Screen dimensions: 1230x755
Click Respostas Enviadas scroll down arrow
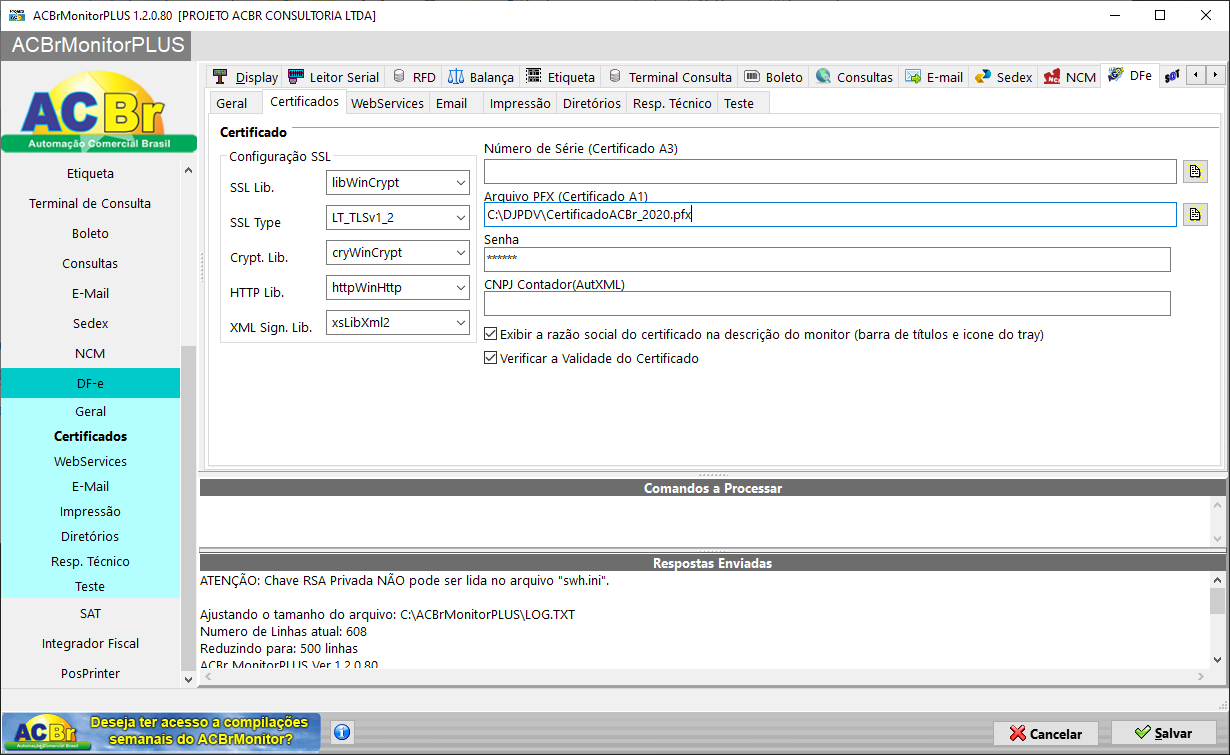coord(1217,659)
